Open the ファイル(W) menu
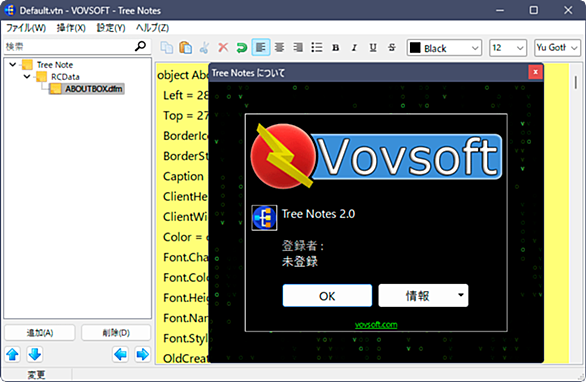Viewport: 586px width, 382px height. [x=26, y=28]
